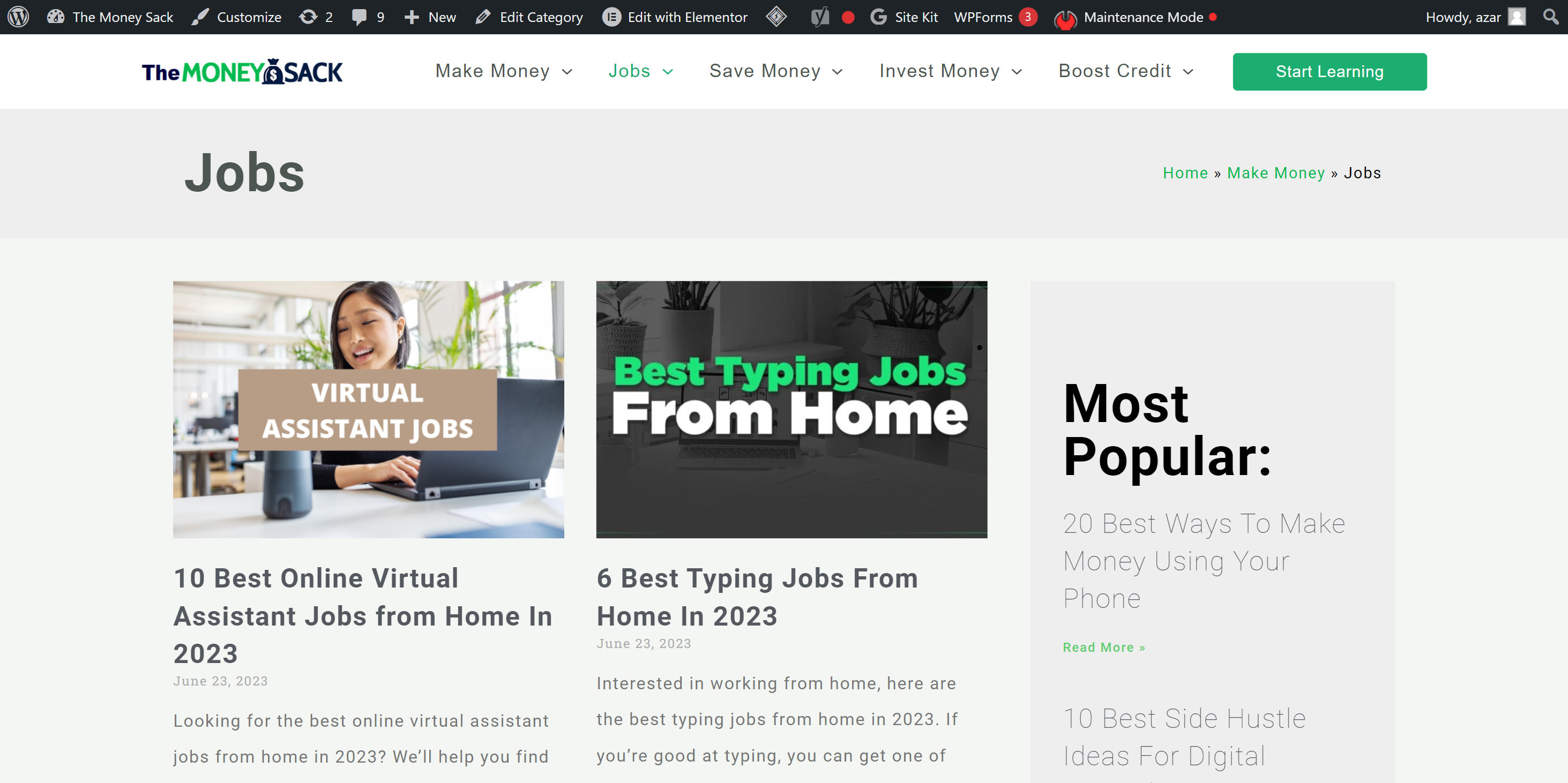Click The Money Sack site logo
Image resolution: width=1568 pixels, height=783 pixels.
coord(242,71)
